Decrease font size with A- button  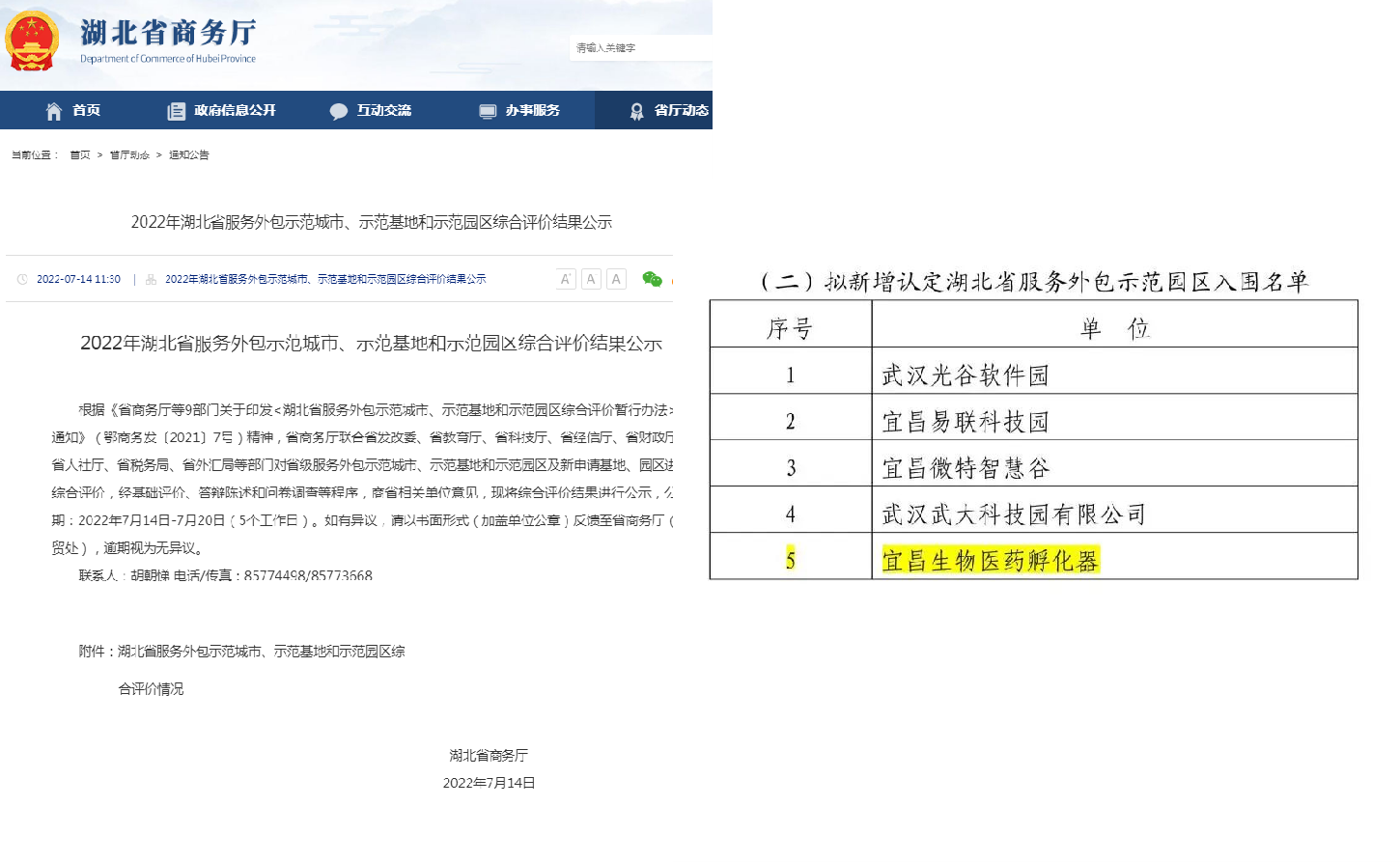(x=591, y=279)
